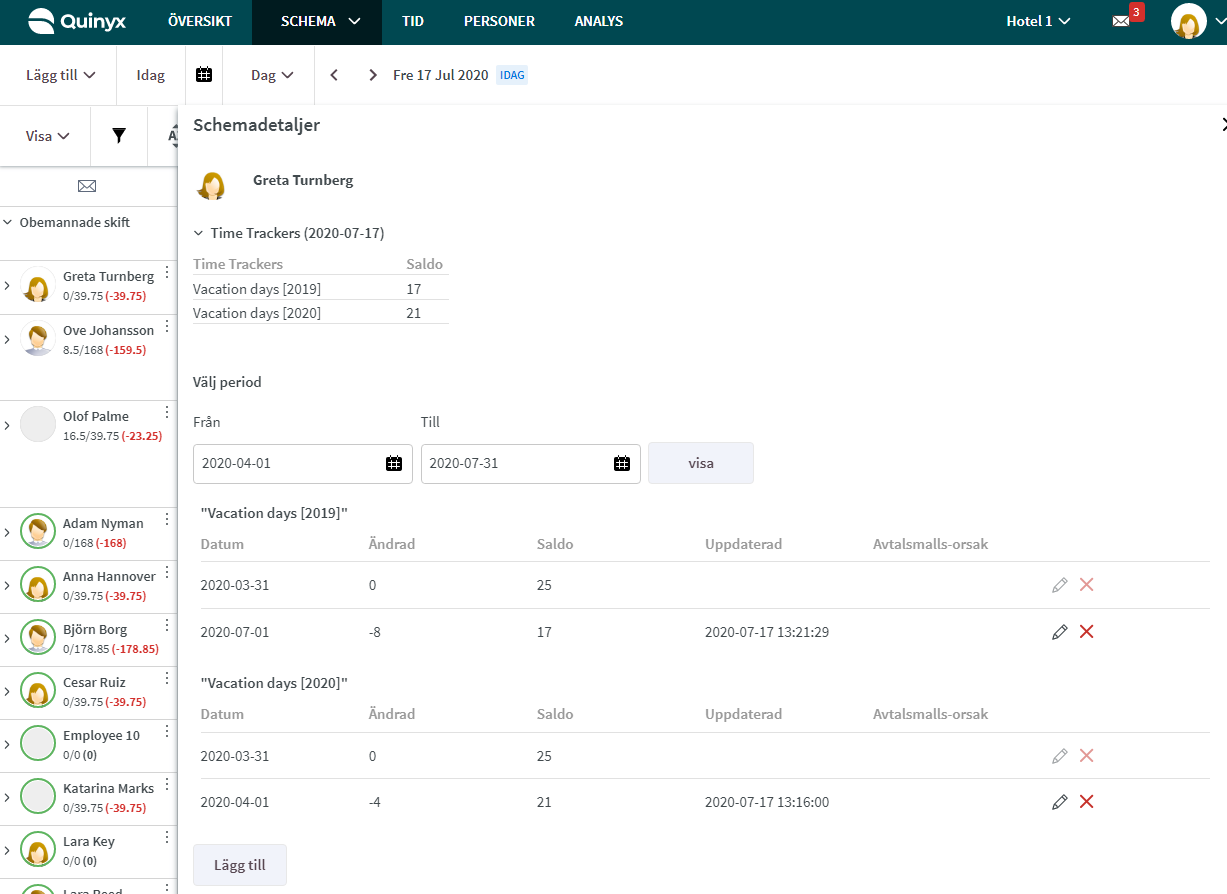Select Björn Borg name in list

tap(95, 629)
